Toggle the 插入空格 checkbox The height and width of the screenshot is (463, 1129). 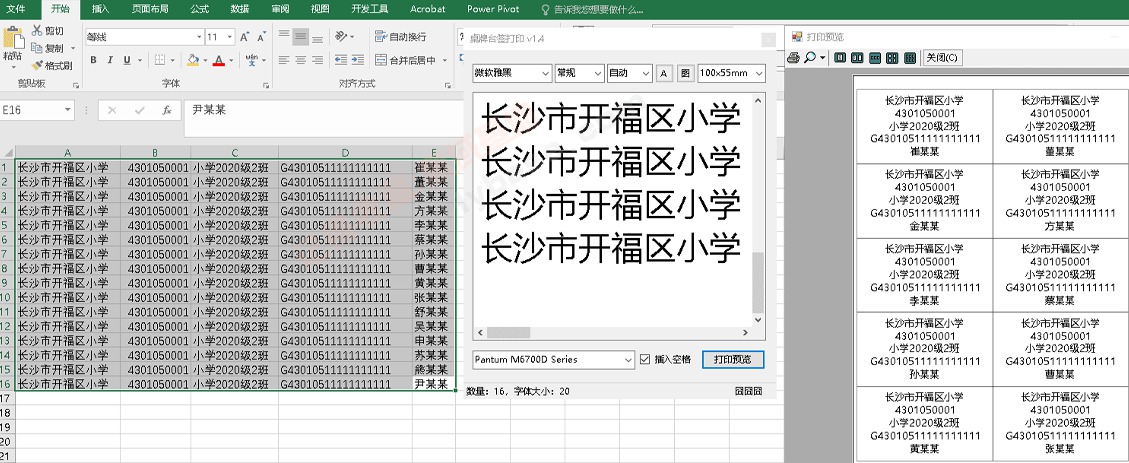pos(645,359)
